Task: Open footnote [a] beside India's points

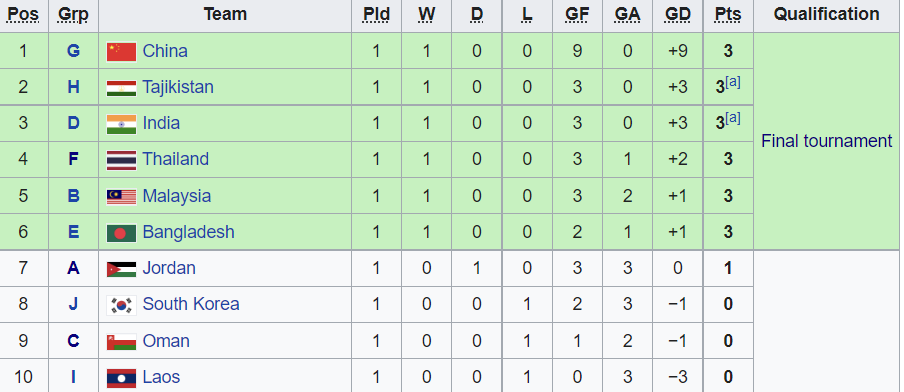Action: pyautogui.click(x=733, y=118)
